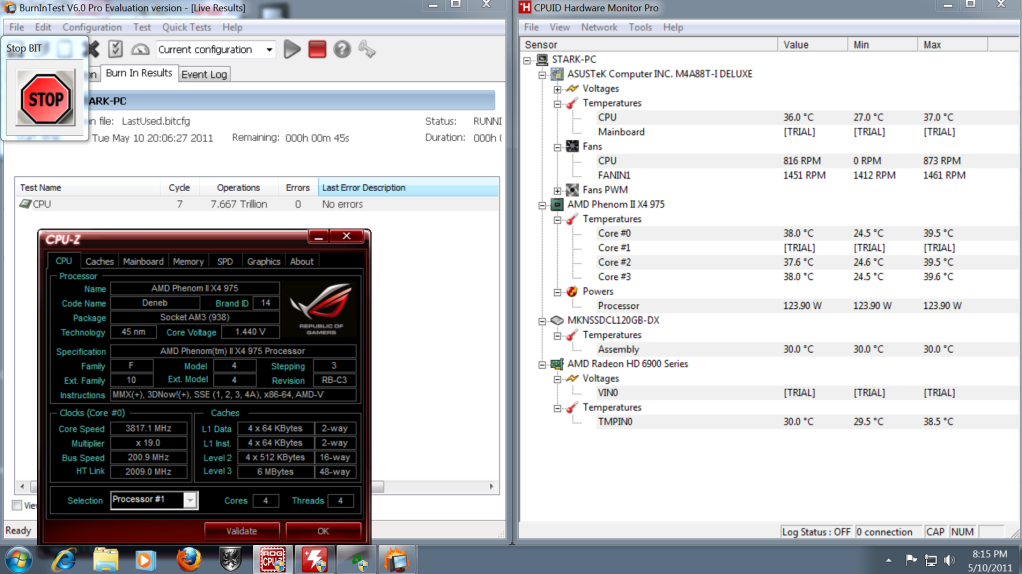The image size is (1022, 574).
Task: Open the CPU-Z Caches tab
Action: [99, 261]
